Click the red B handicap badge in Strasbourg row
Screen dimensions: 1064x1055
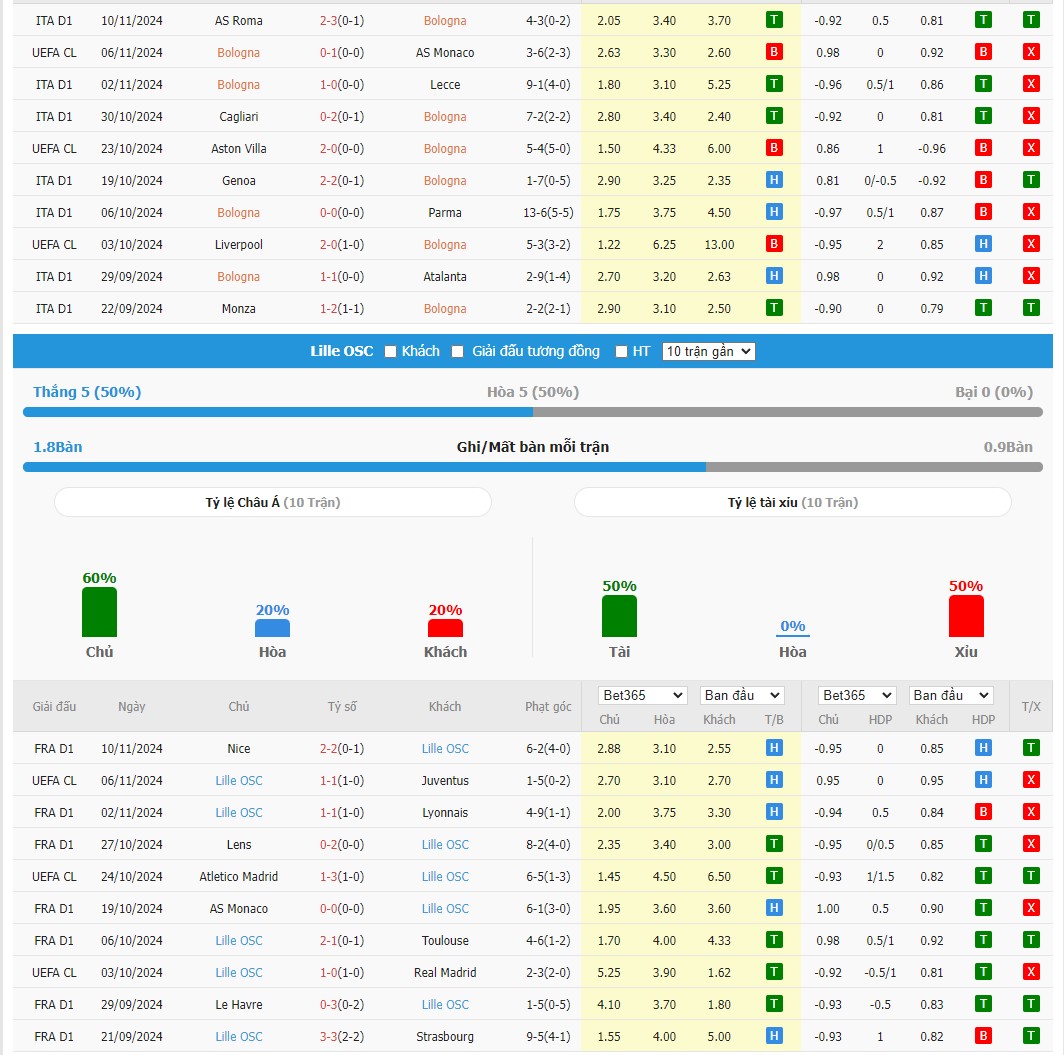point(983,1035)
